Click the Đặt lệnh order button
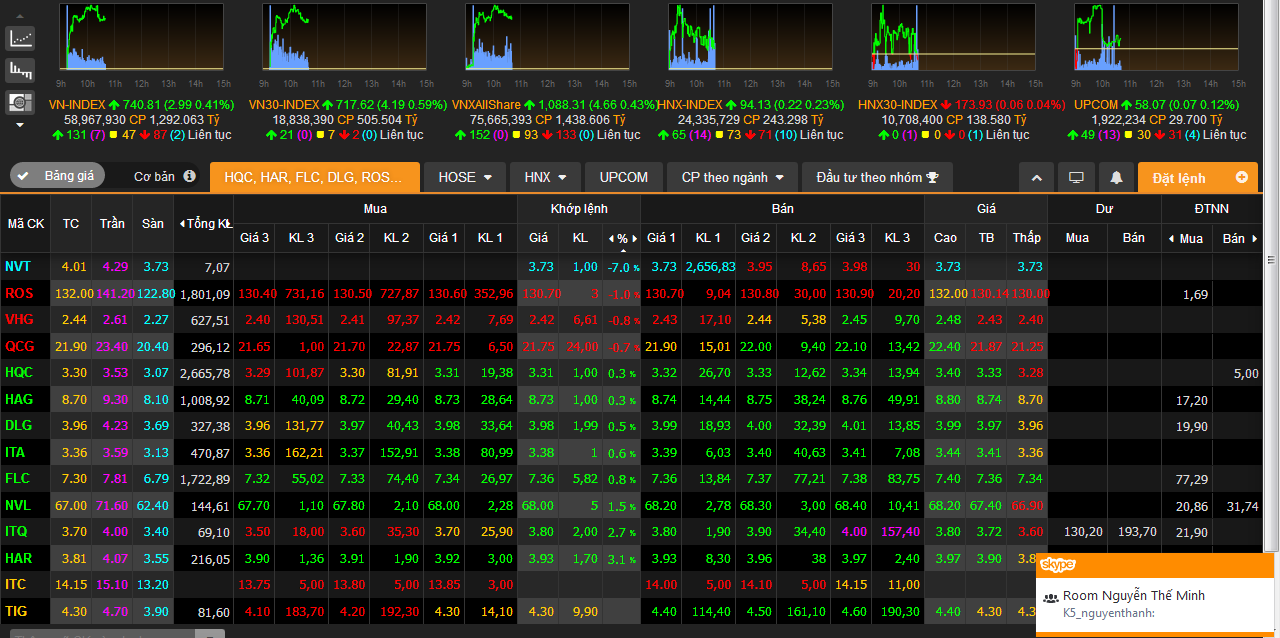This screenshot has height=638, width=1280. 1198,177
